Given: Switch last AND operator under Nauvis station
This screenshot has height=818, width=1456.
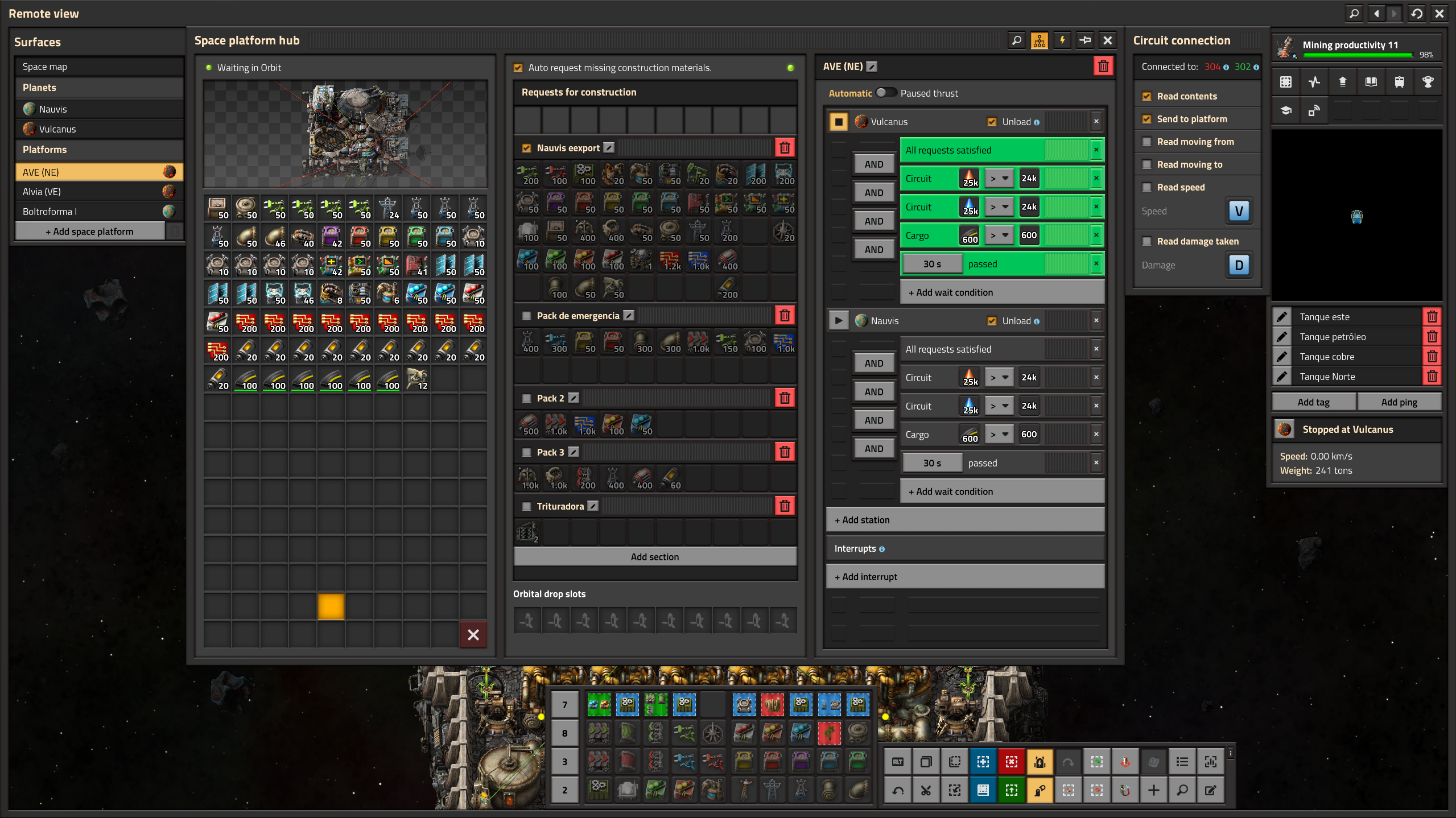Looking at the screenshot, I should tap(874, 449).
